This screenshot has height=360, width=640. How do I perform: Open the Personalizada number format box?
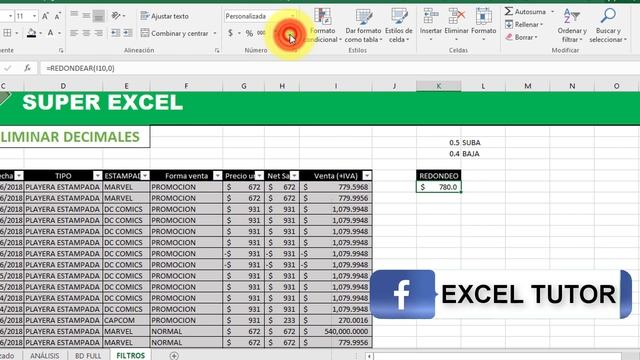(260, 16)
